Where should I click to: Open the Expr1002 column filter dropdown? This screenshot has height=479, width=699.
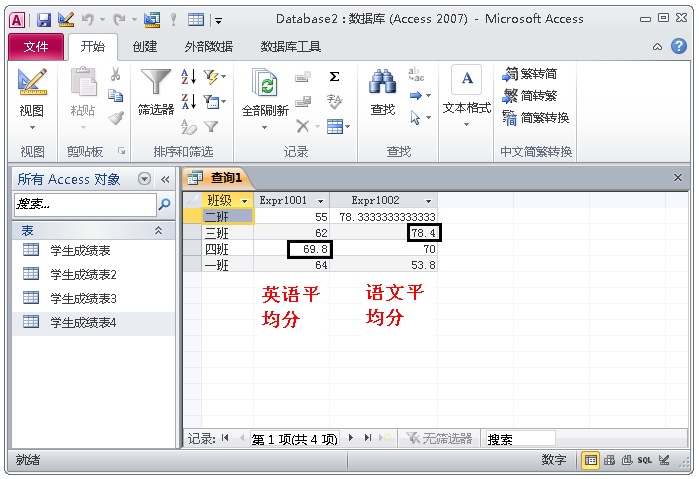[428, 201]
